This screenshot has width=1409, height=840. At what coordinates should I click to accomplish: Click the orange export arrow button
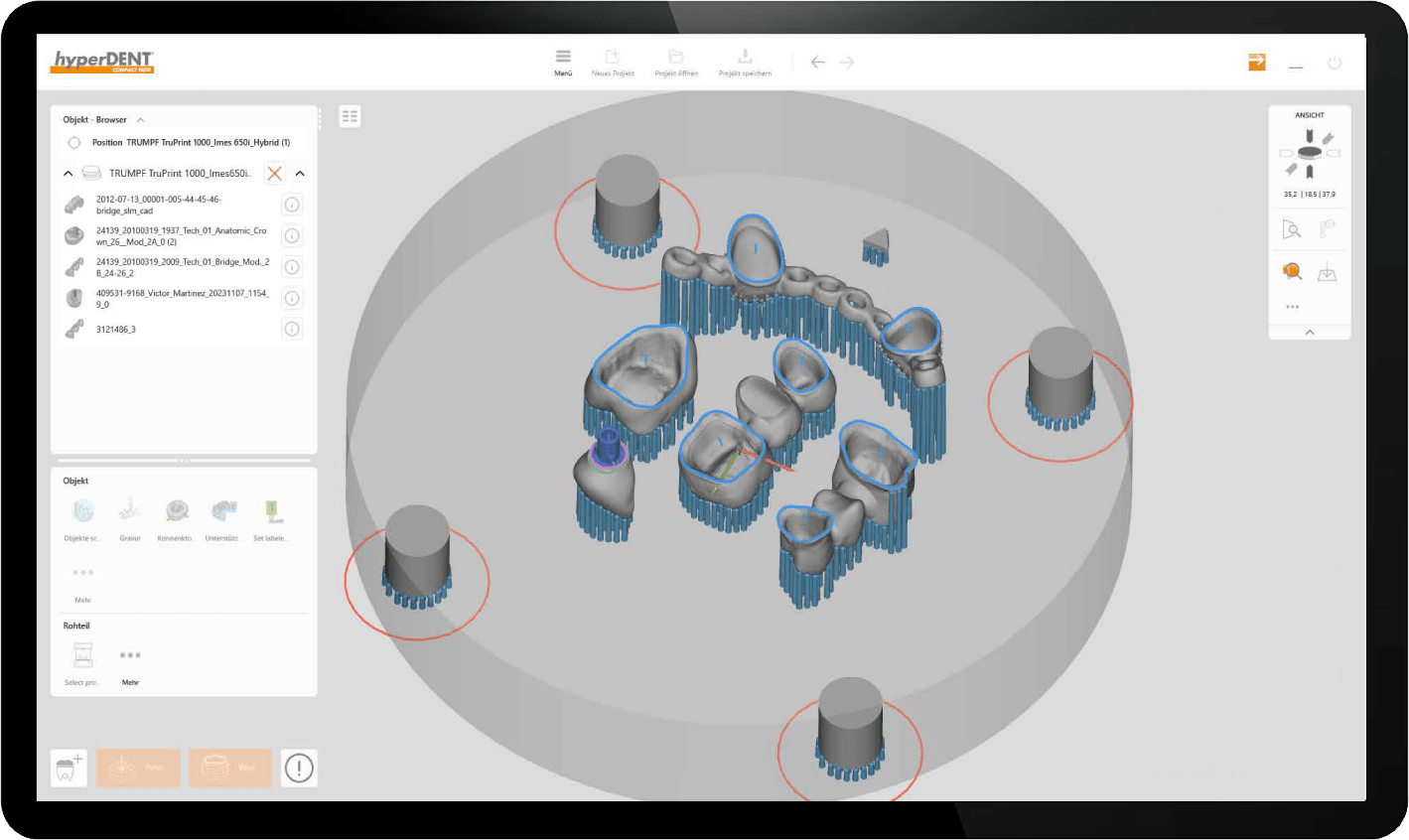(x=1257, y=62)
